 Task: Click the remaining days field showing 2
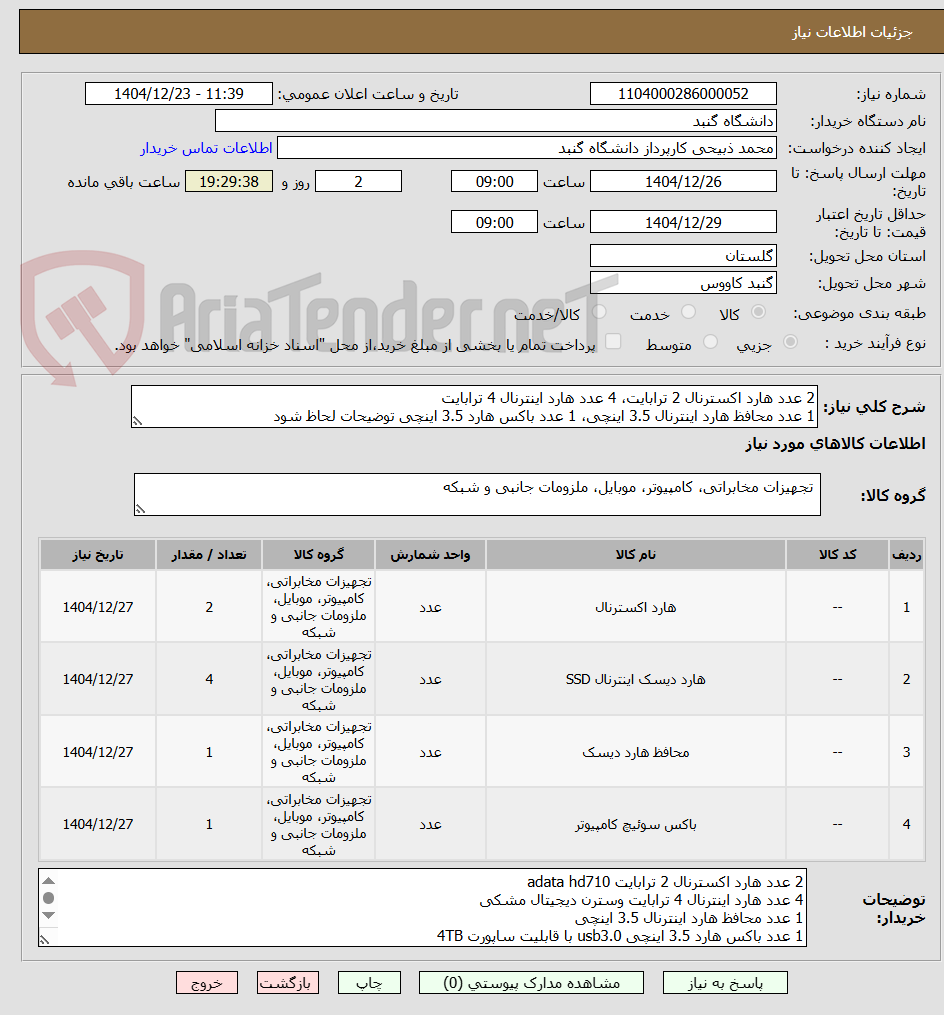[358, 182]
